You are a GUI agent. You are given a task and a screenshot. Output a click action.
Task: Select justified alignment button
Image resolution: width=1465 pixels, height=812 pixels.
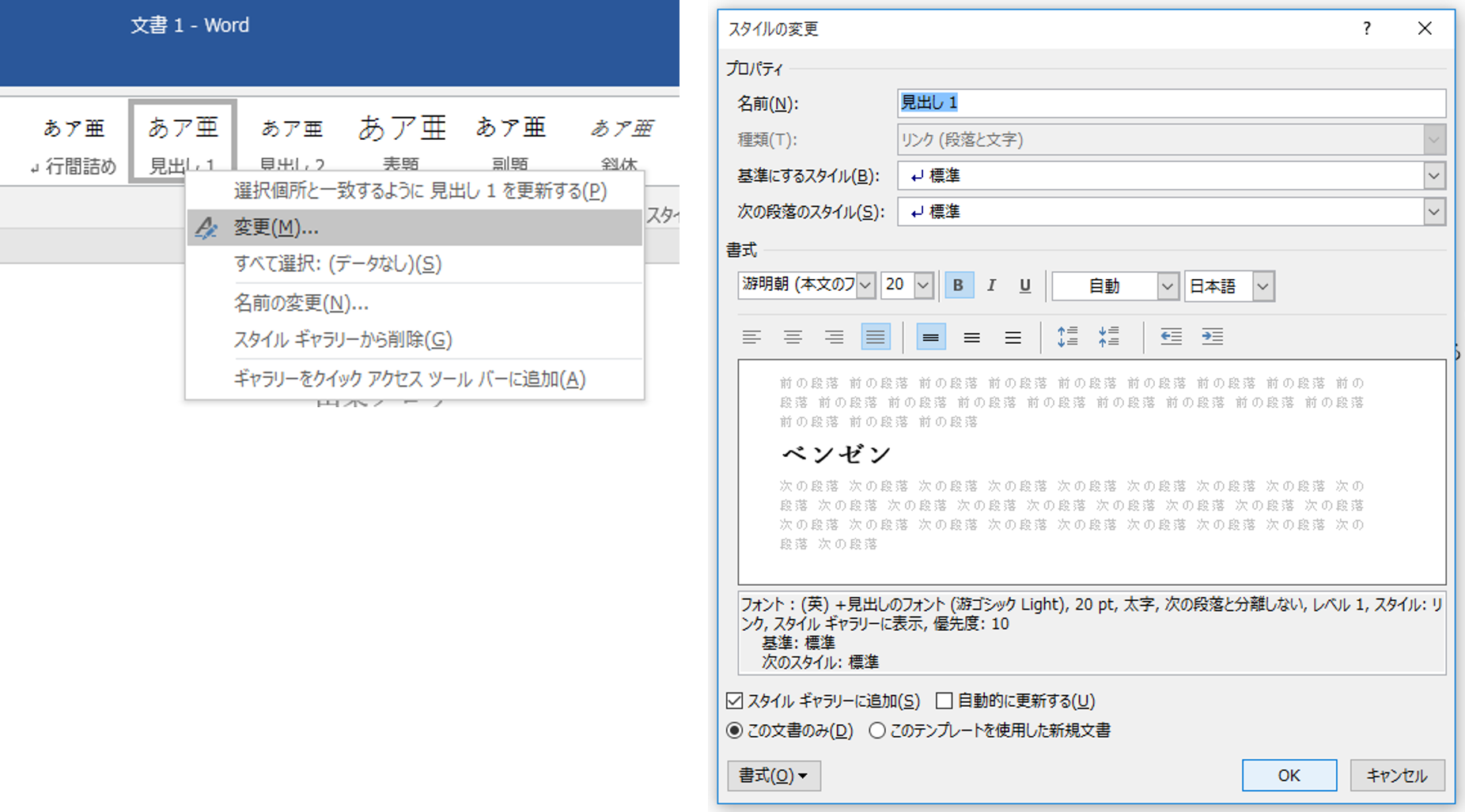point(875,337)
